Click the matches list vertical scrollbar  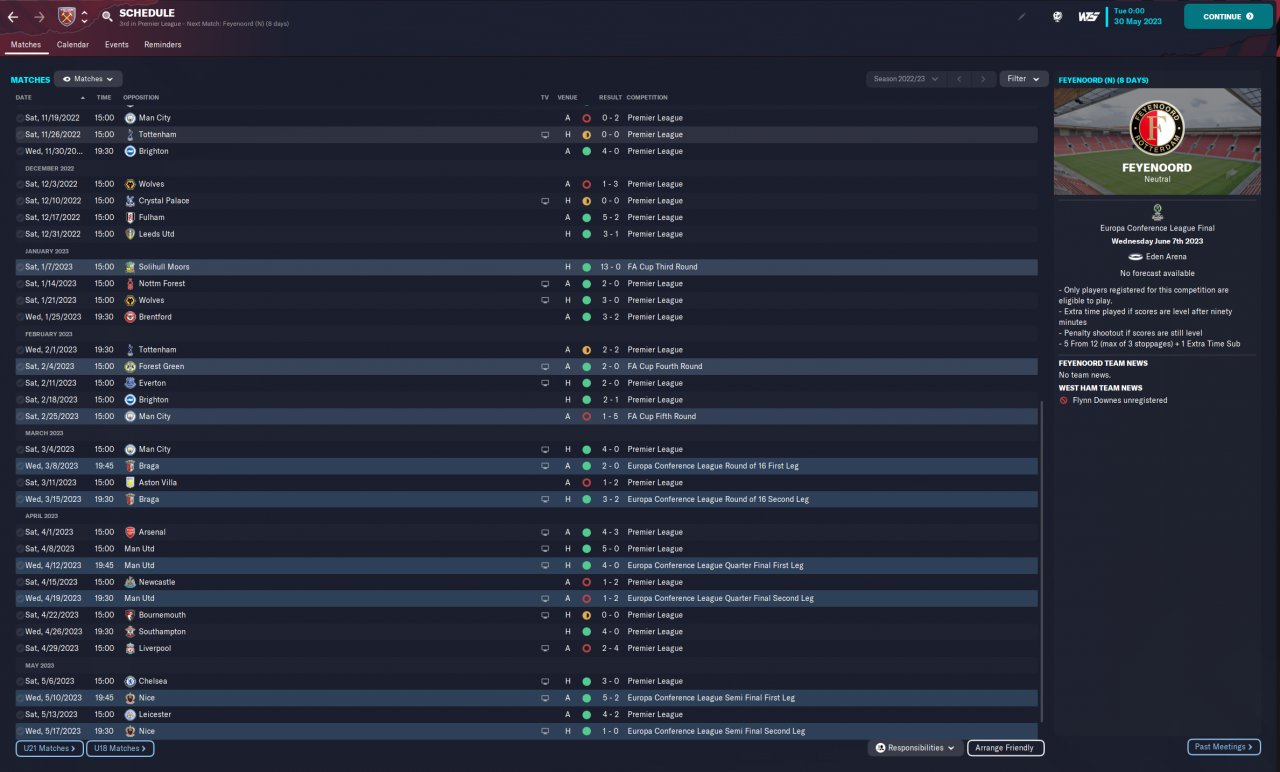point(1043,560)
